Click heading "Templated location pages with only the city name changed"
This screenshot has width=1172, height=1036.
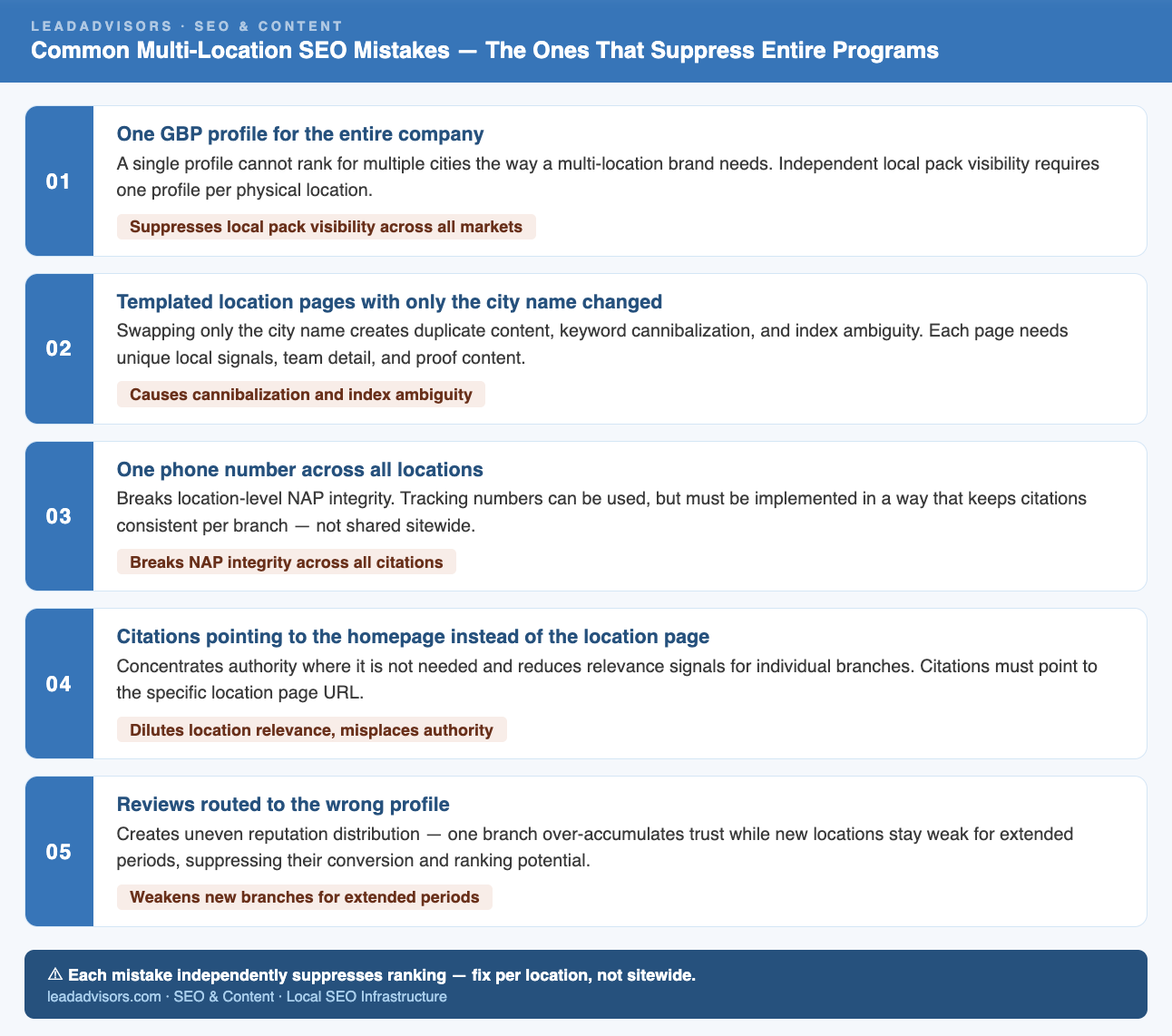pos(389,301)
